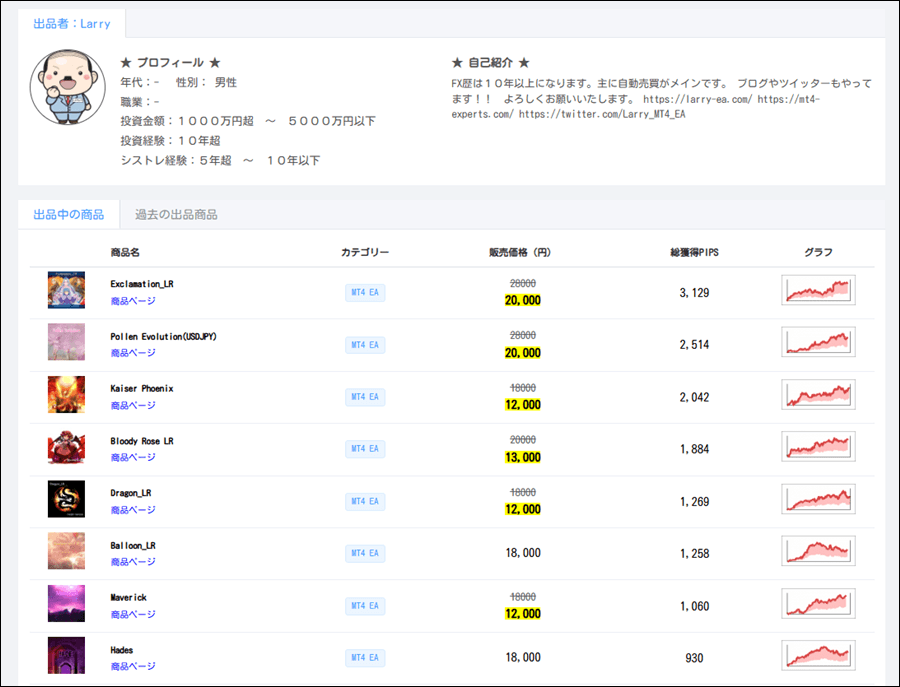Open 商品ページ link for Pollen Evolution
This screenshot has height=687, width=900.
click(133, 353)
